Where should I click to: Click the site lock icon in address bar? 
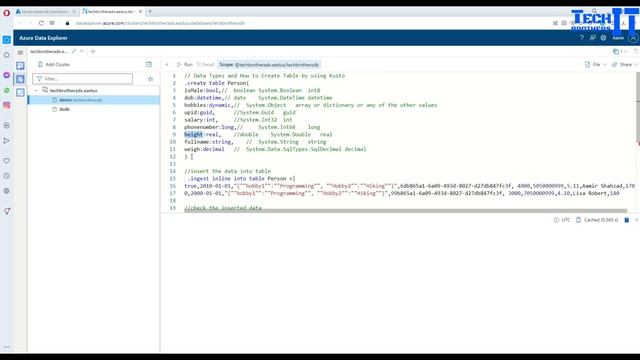pos(67,23)
